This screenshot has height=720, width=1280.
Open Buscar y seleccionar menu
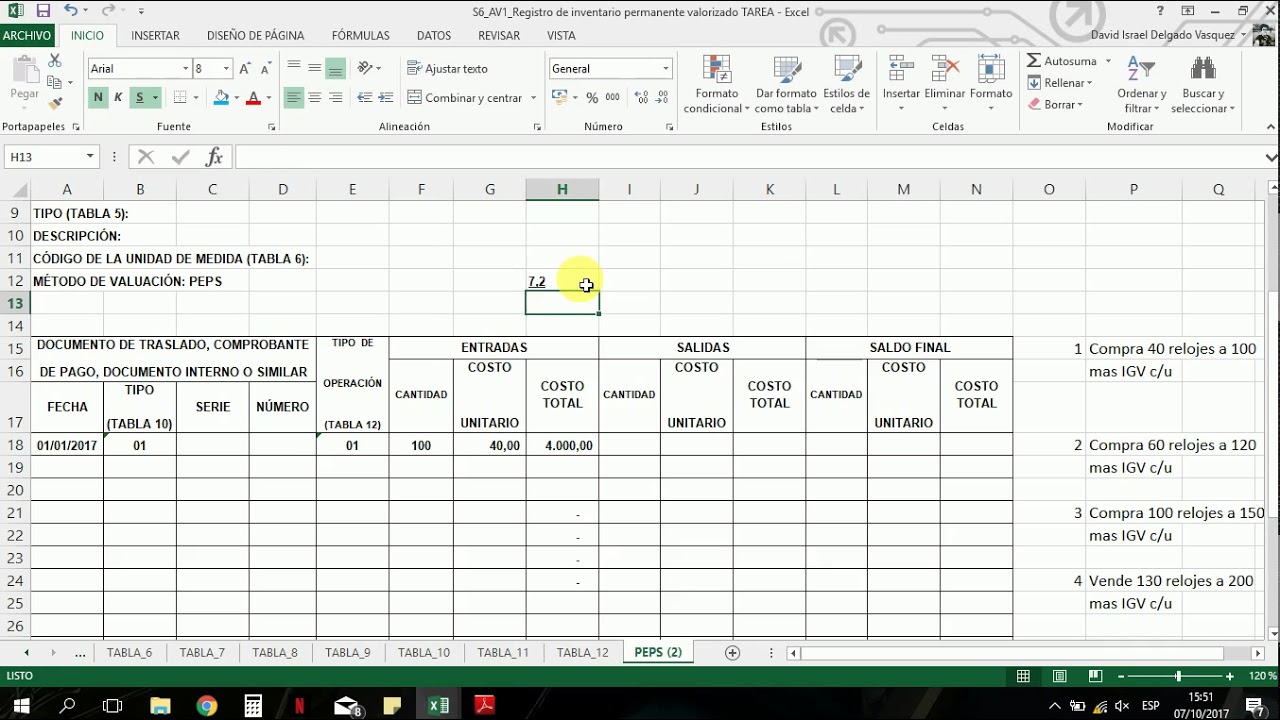1203,85
